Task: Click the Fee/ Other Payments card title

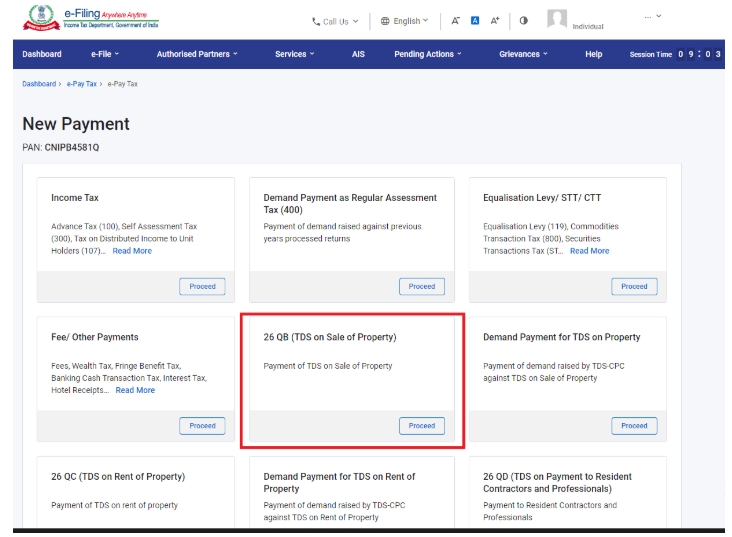Action: [95, 337]
